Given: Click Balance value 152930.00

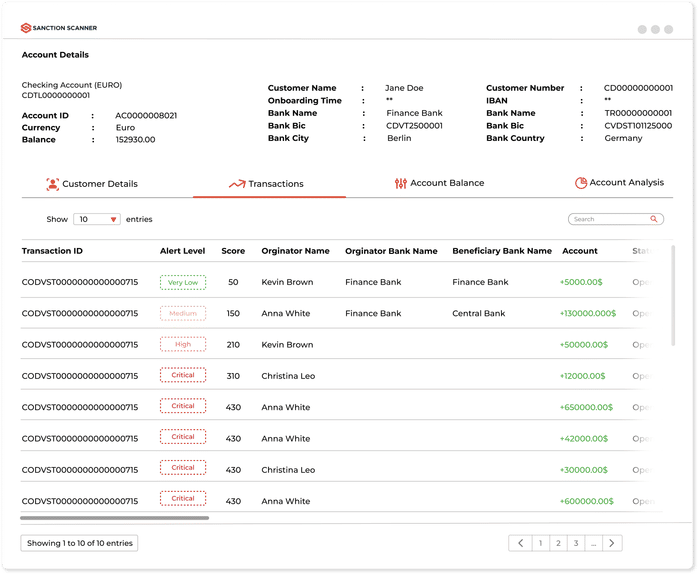Looking at the screenshot, I should click(135, 140).
